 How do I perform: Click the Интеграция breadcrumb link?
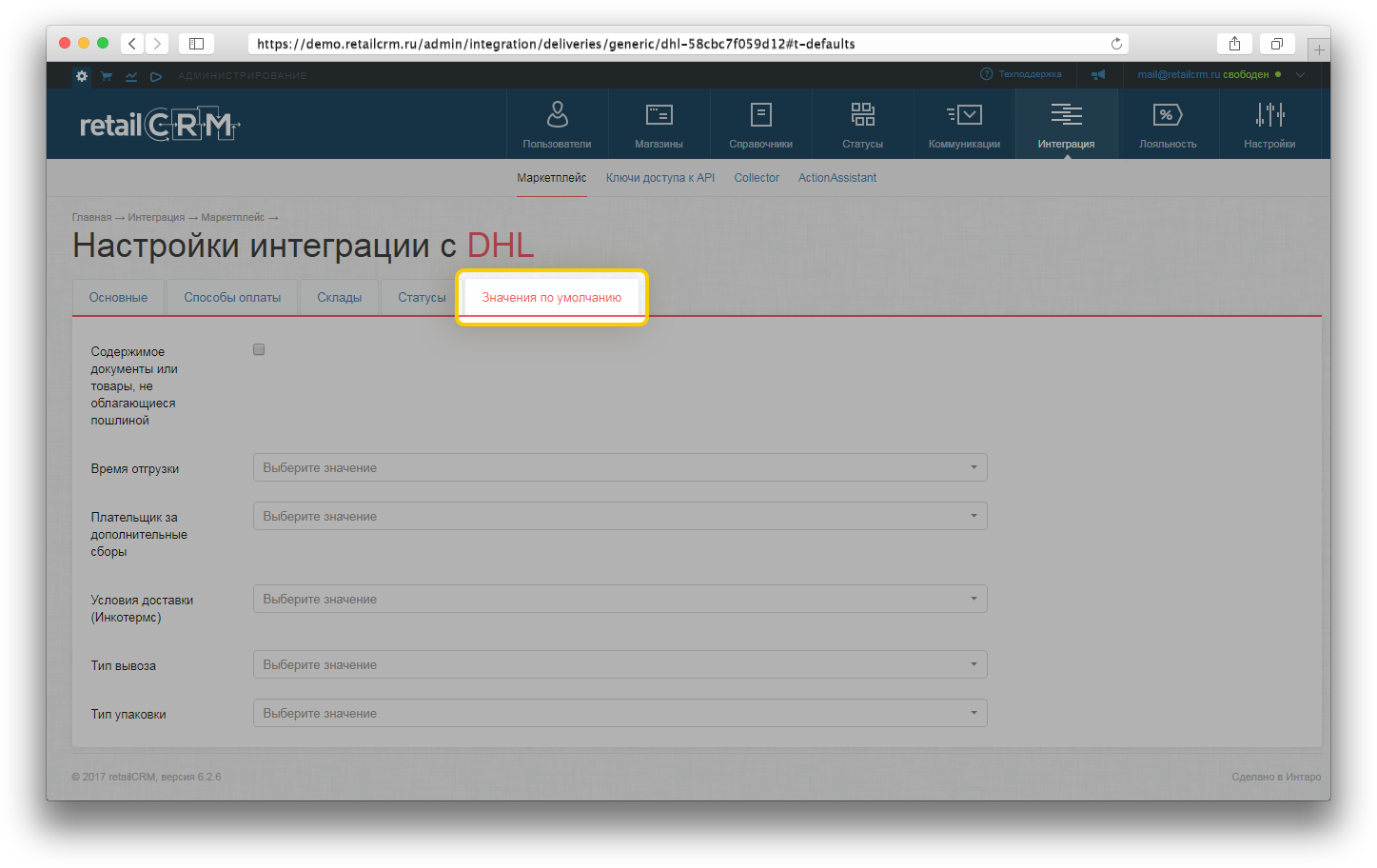pyautogui.click(x=156, y=218)
